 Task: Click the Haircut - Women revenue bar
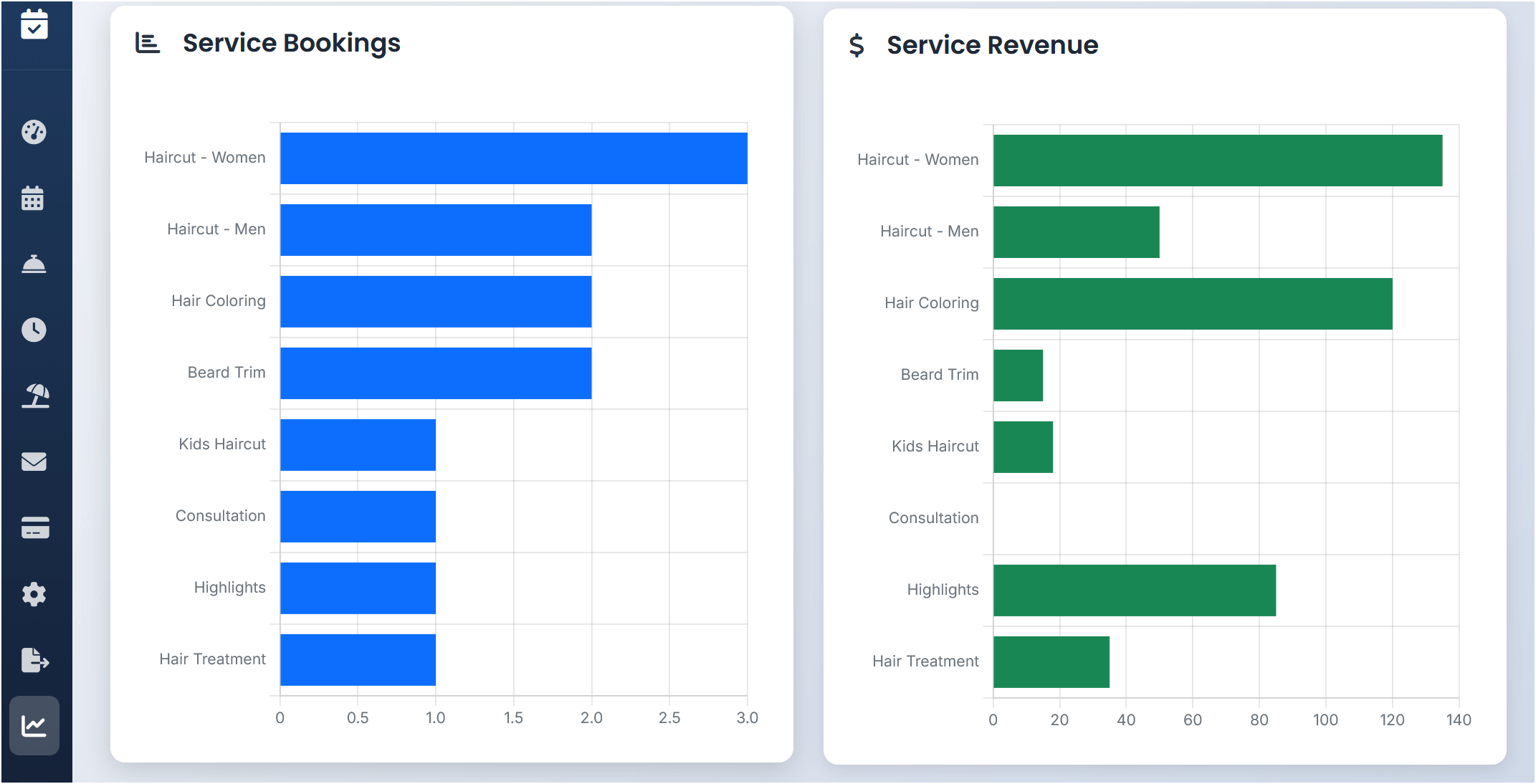point(1218,161)
